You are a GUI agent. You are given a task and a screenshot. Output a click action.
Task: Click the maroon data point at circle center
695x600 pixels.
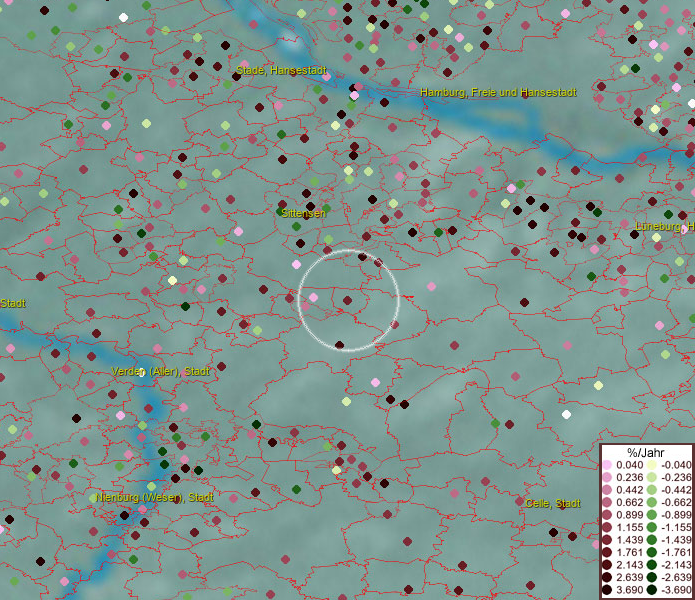[348, 300]
